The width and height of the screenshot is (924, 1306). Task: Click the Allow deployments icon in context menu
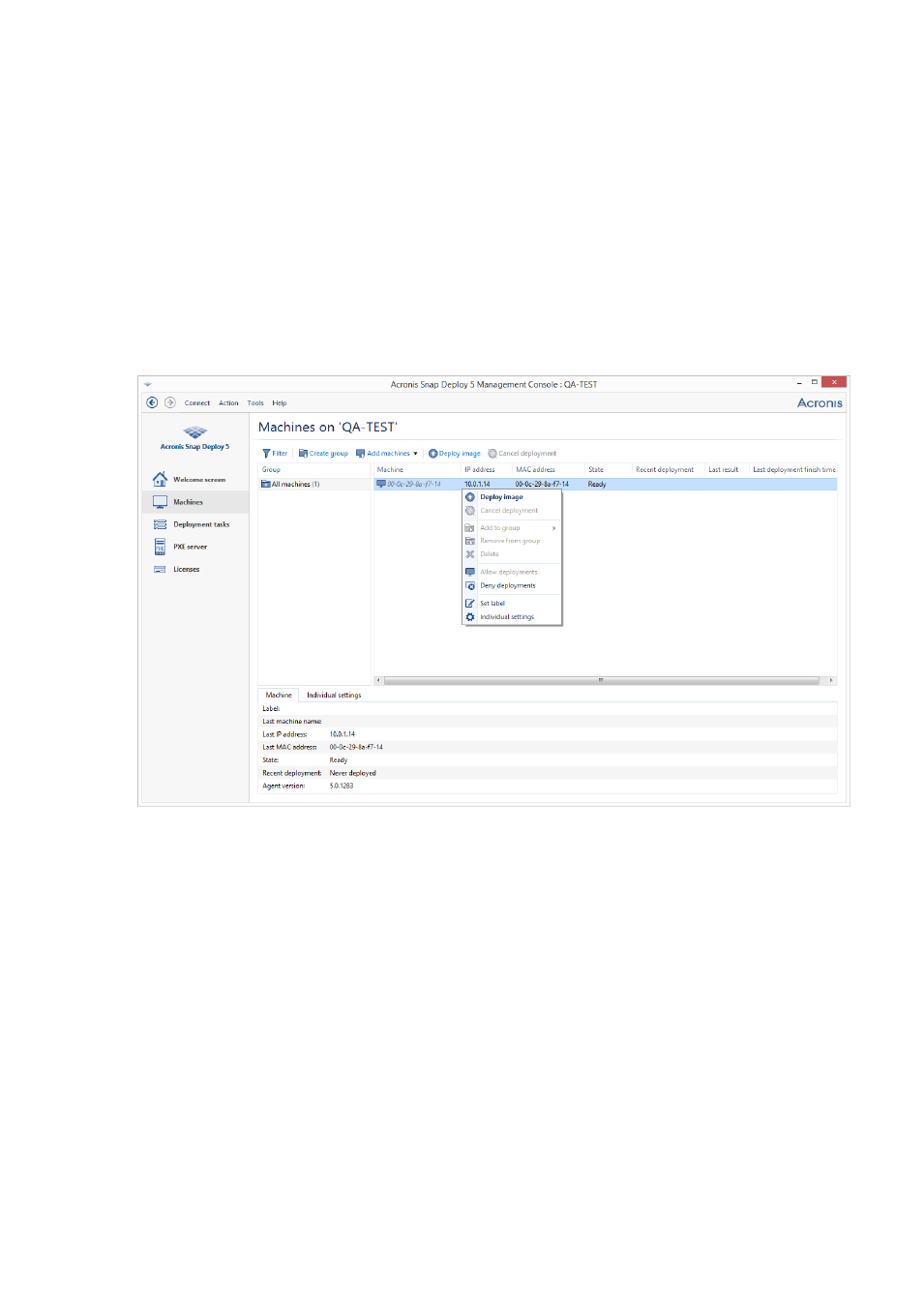470,572
